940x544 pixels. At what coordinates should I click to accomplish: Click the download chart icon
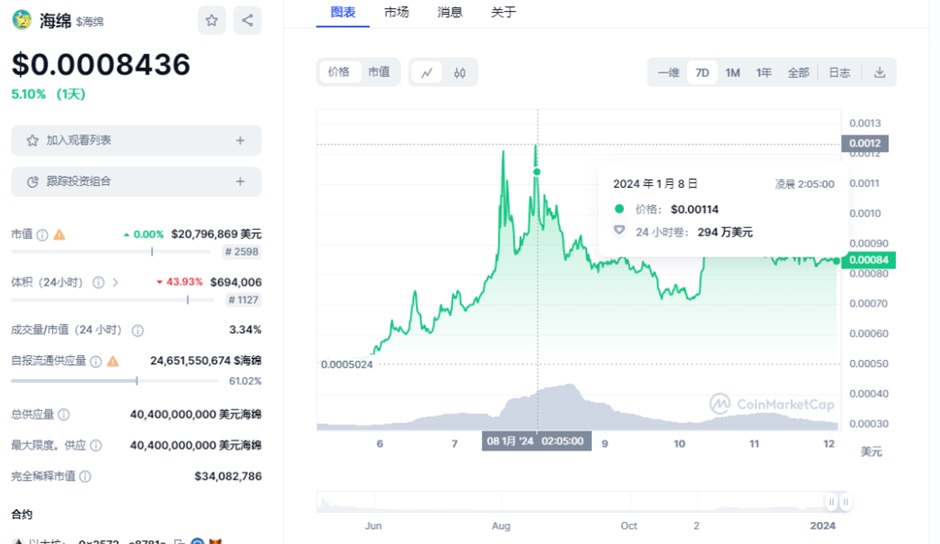click(880, 72)
